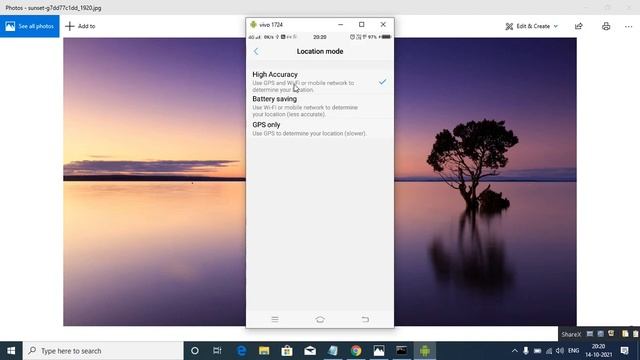The height and width of the screenshot is (360, 640).
Task: Go back from Location mode screen
Action: click(x=256, y=51)
